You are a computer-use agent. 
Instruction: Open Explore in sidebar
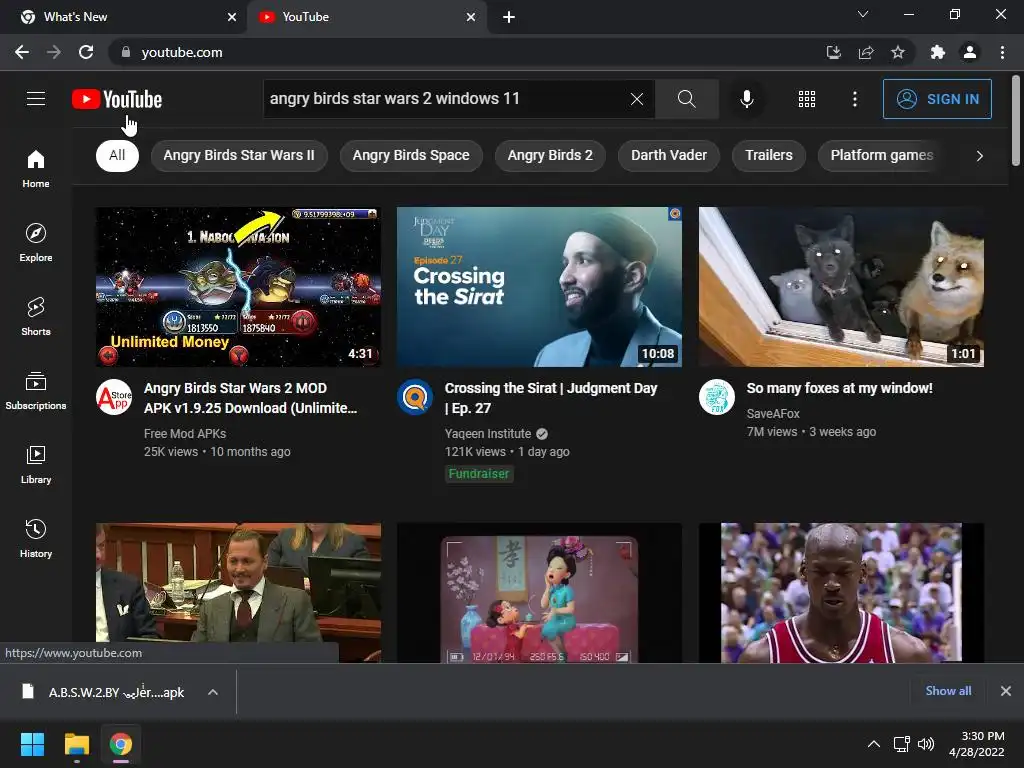[x=36, y=242]
